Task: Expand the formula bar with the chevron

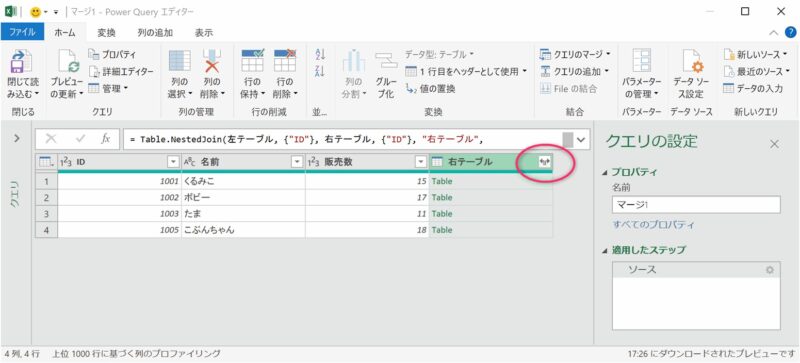Action: coord(581,139)
